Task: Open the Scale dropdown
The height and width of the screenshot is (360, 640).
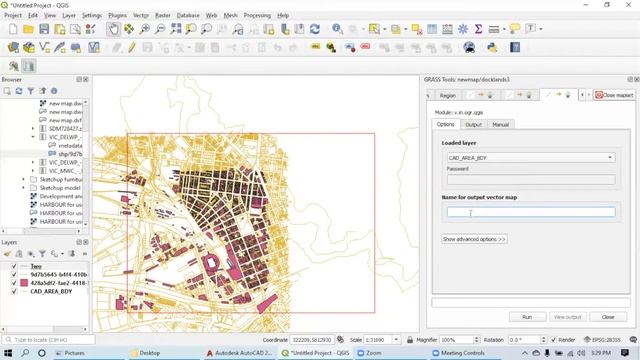Action: pyautogui.click(x=396, y=340)
